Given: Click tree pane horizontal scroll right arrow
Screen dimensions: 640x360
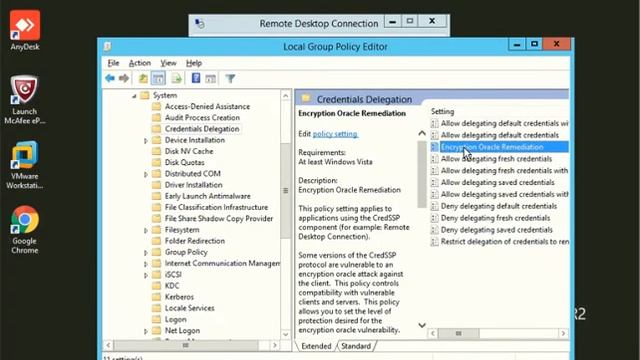Looking at the screenshot, I should 275,346.
